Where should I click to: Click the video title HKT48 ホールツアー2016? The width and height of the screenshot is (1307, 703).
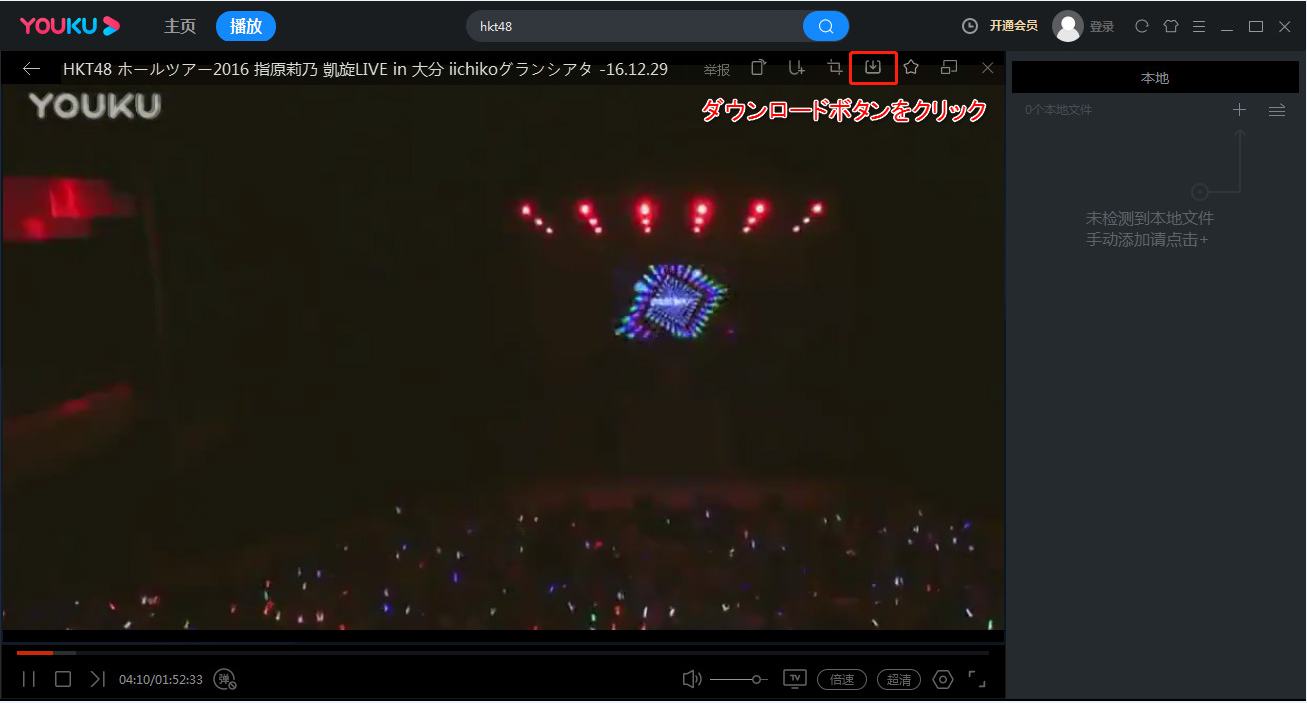pyautogui.click(x=365, y=69)
